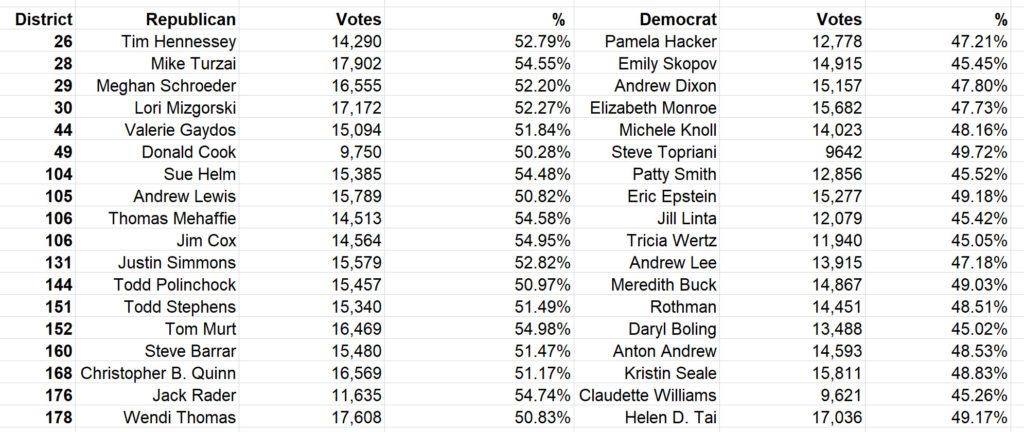This screenshot has width=1024, height=432.
Task: Select the District header cell
Action: click(x=38, y=20)
